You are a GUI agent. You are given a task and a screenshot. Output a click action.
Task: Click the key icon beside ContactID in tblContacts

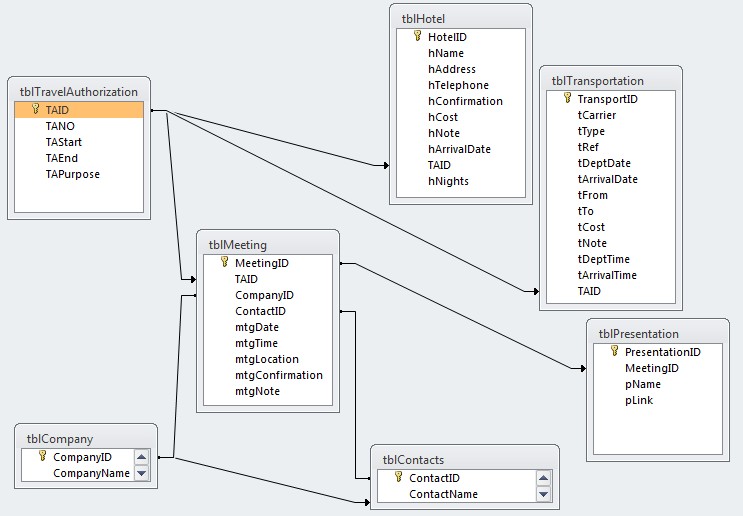tap(399, 477)
